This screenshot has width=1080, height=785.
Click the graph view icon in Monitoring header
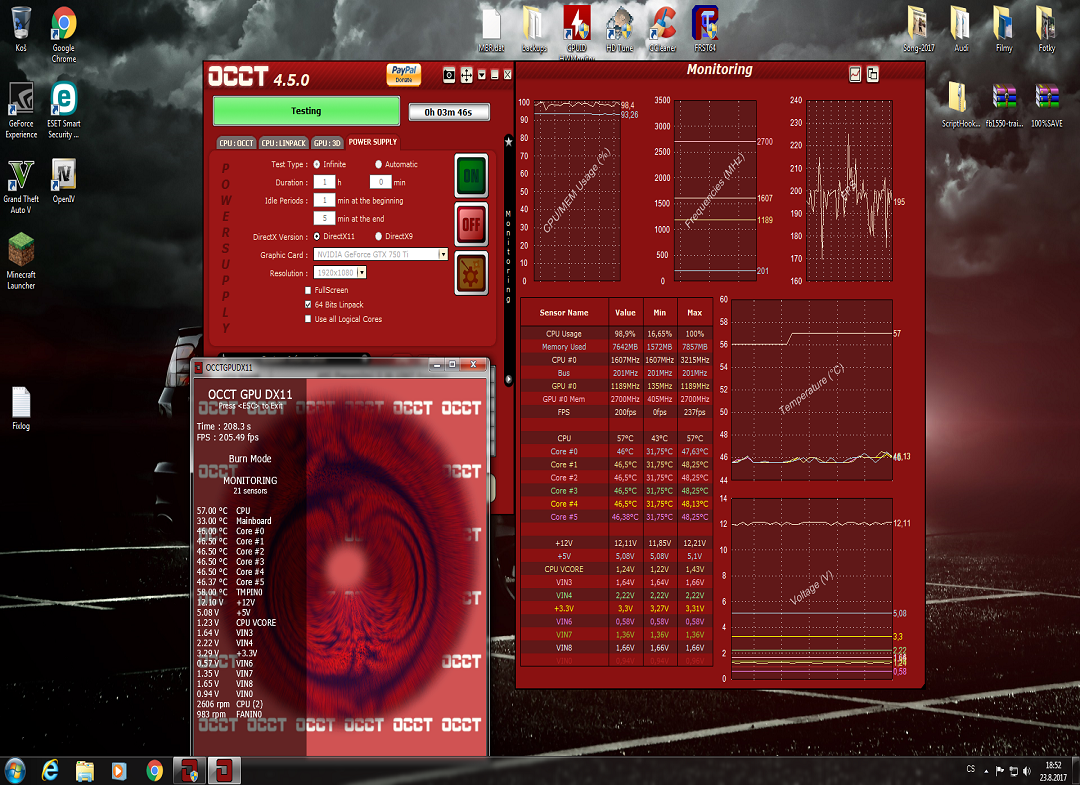855,74
